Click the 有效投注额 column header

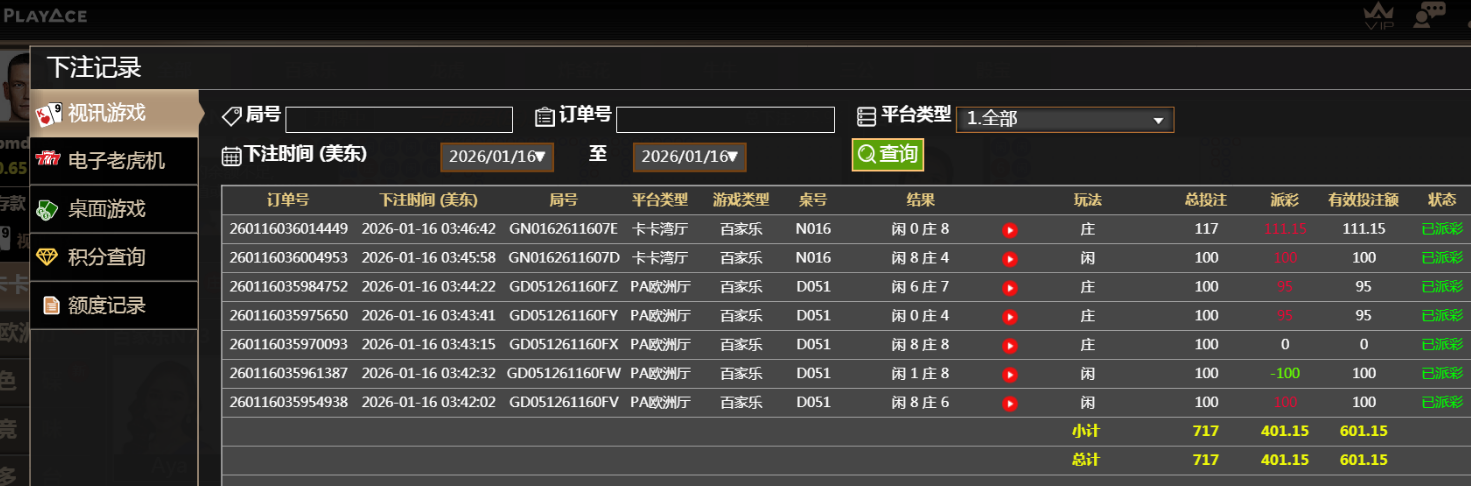1364,200
